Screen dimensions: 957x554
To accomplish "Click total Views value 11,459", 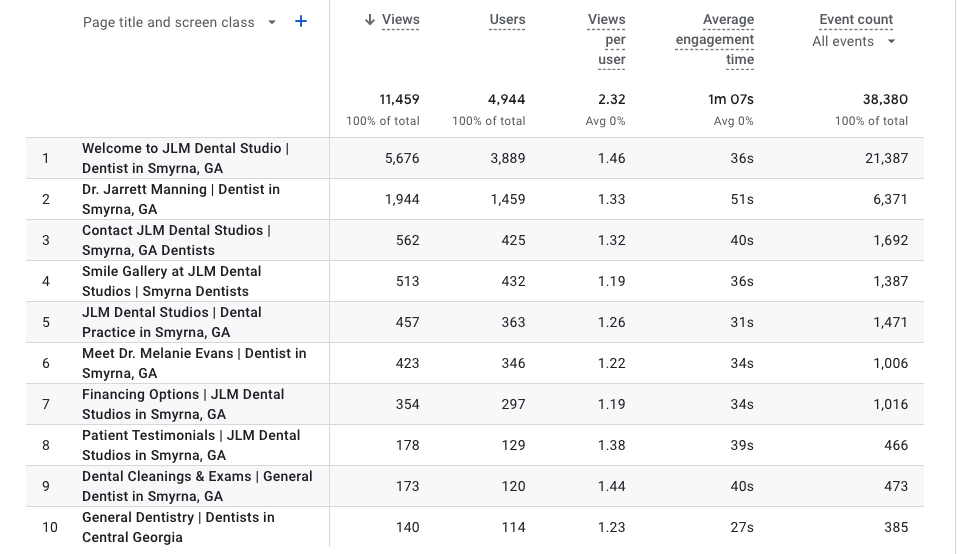I will [x=399, y=99].
